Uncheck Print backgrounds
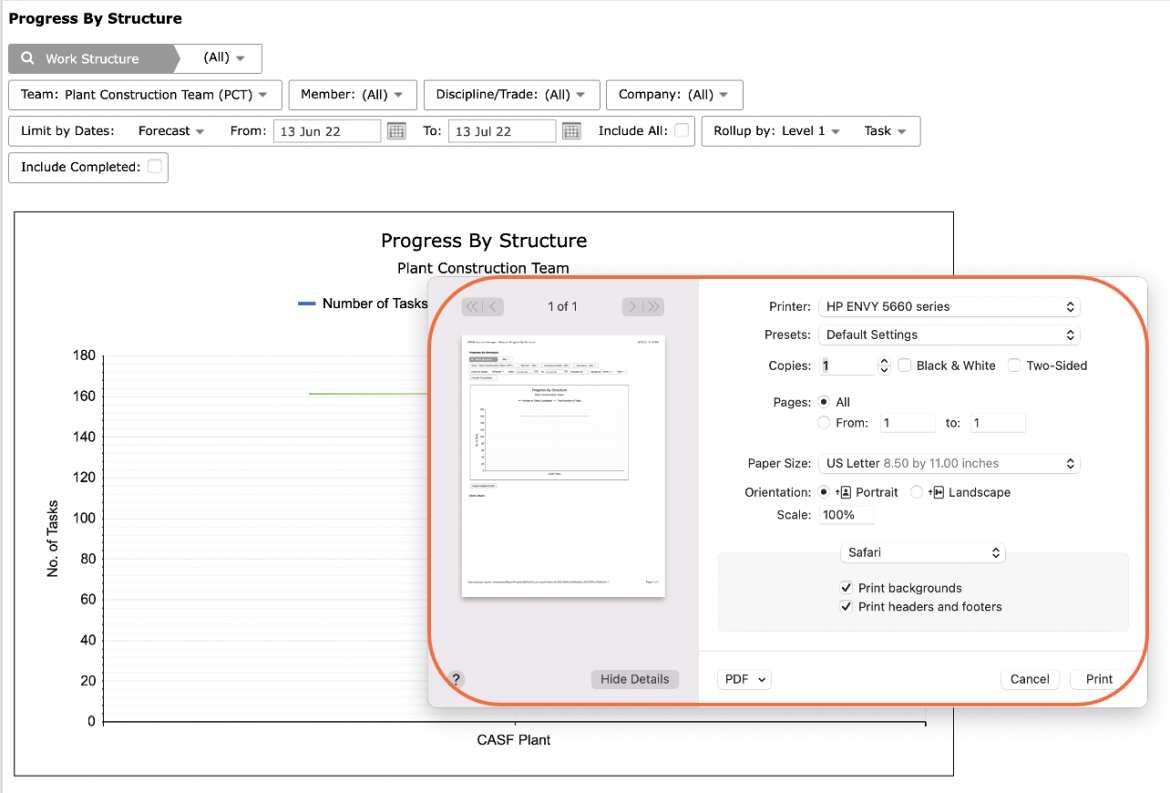This screenshot has height=793, width=1170. tap(846, 588)
